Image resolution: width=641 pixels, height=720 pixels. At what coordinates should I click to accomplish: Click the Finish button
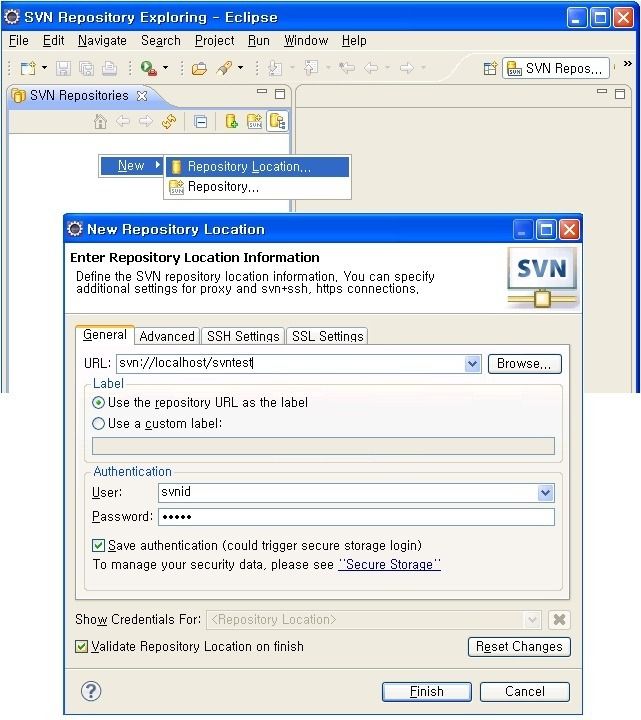tap(427, 692)
